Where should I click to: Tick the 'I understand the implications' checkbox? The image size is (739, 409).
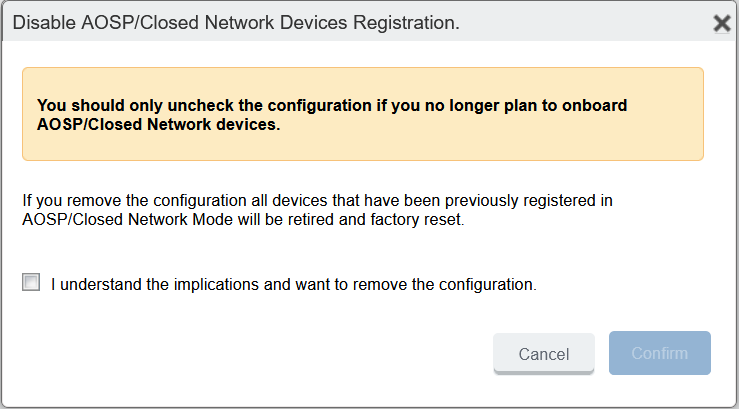32,283
